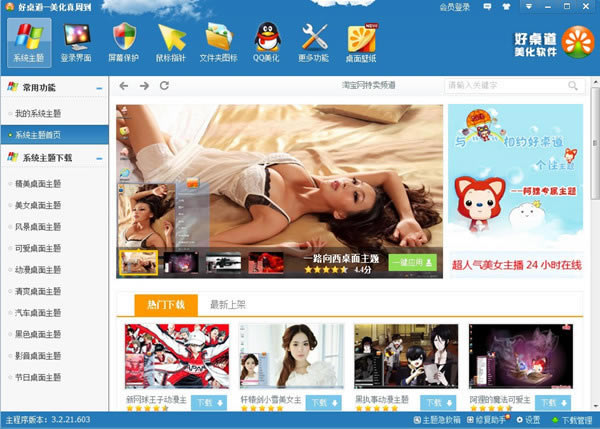Open the 阿狸的魔法 theme preview image
This screenshot has width=600, height=429.
click(x=521, y=356)
